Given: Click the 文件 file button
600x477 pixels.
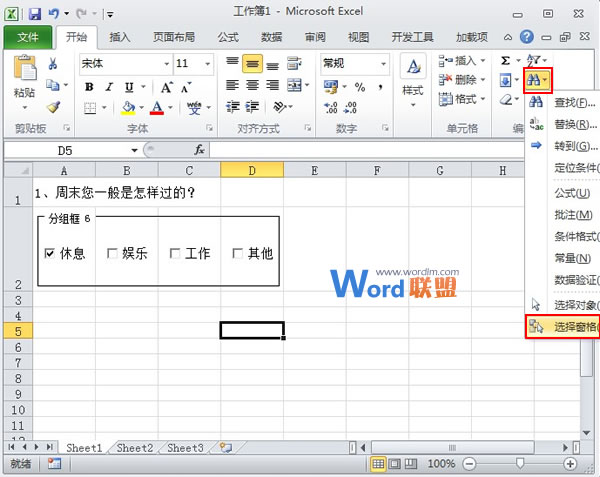Looking at the screenshot, I should tap(28, 38).
